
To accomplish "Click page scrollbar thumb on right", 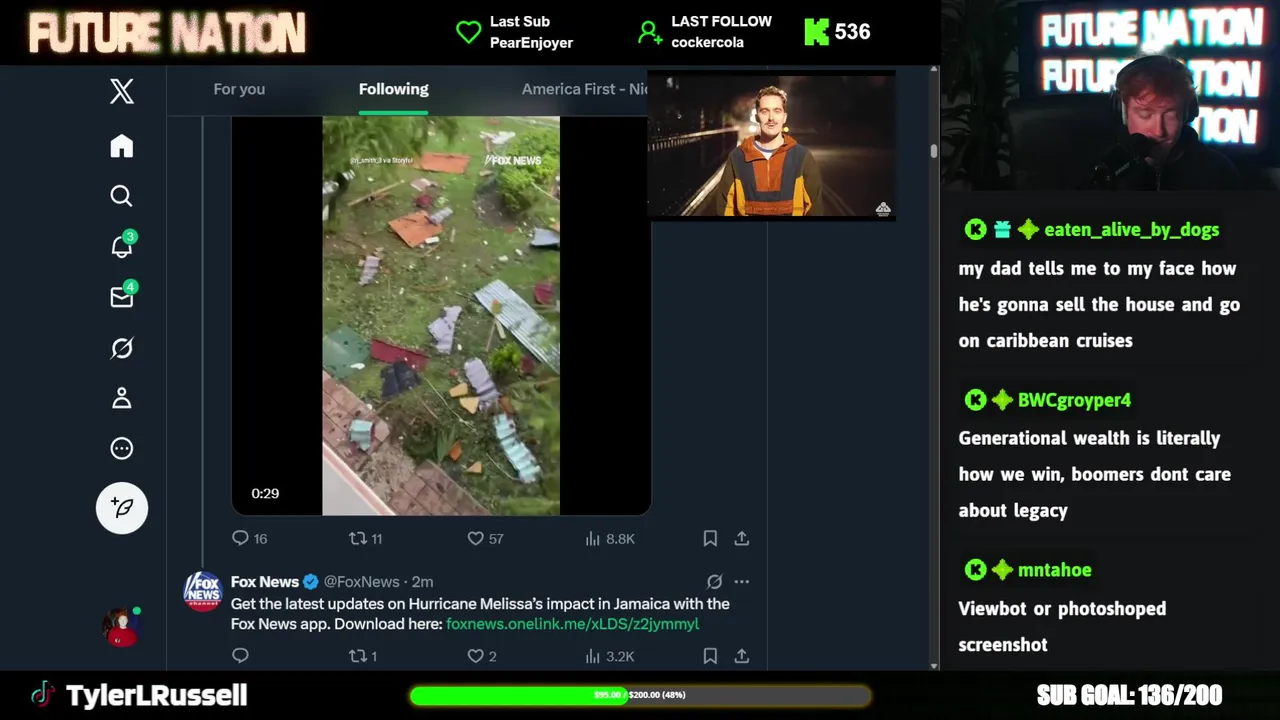I will click(934, 151).
